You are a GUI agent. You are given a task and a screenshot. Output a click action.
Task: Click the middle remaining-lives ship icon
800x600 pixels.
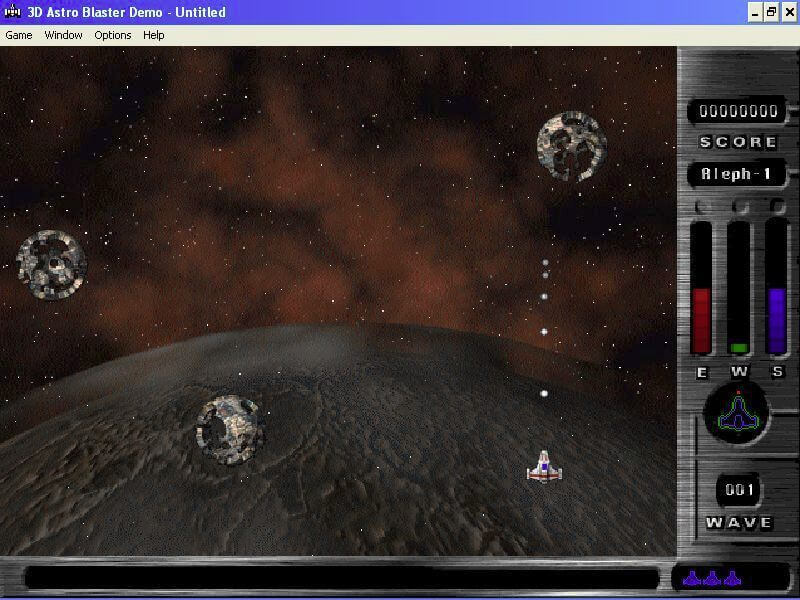coord(712,578)
